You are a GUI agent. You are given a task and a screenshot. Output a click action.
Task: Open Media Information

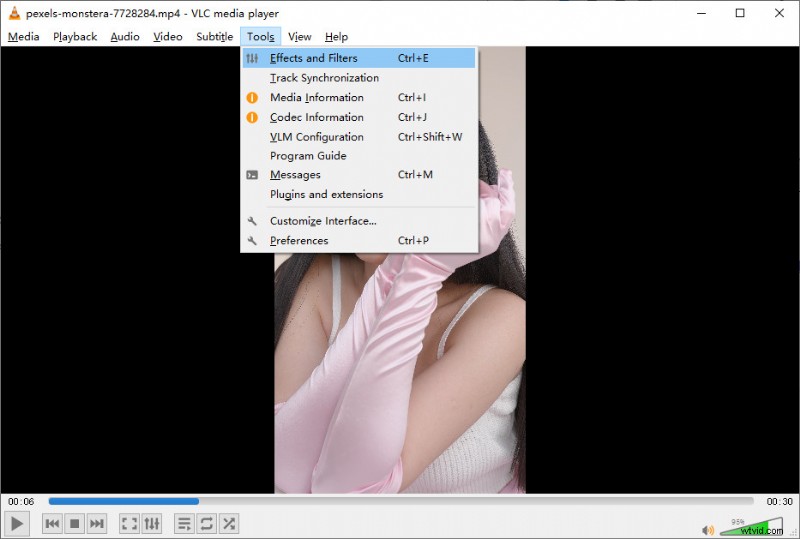[x=359, y=97]
